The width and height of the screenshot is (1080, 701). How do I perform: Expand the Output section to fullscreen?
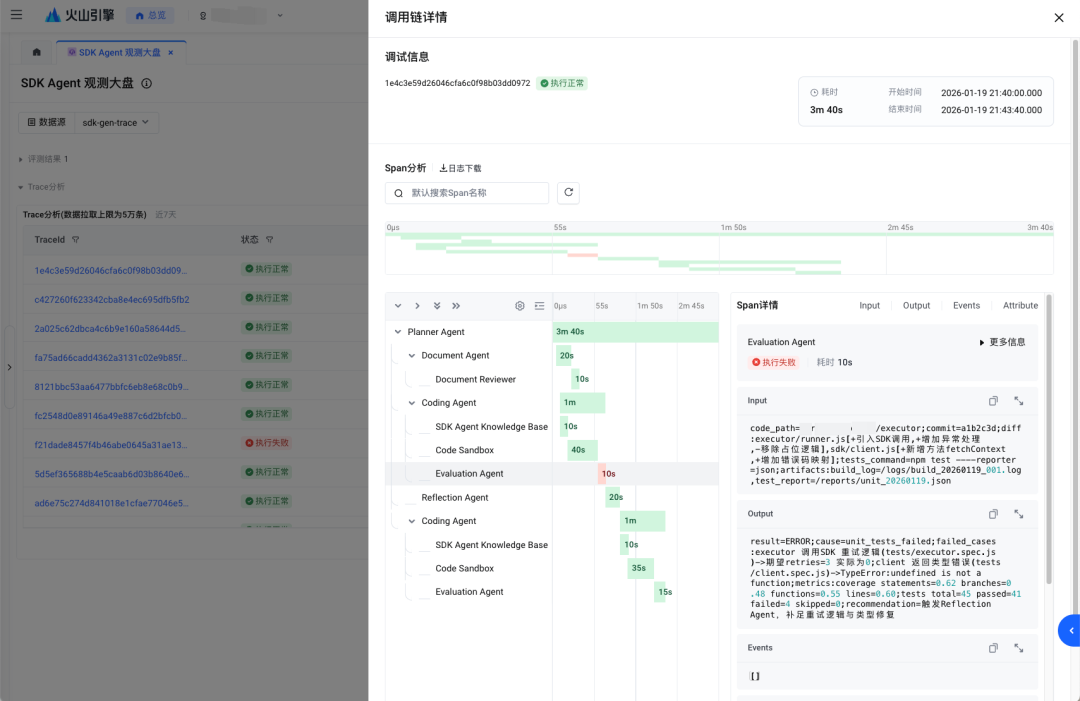(x=1018, y=514)
